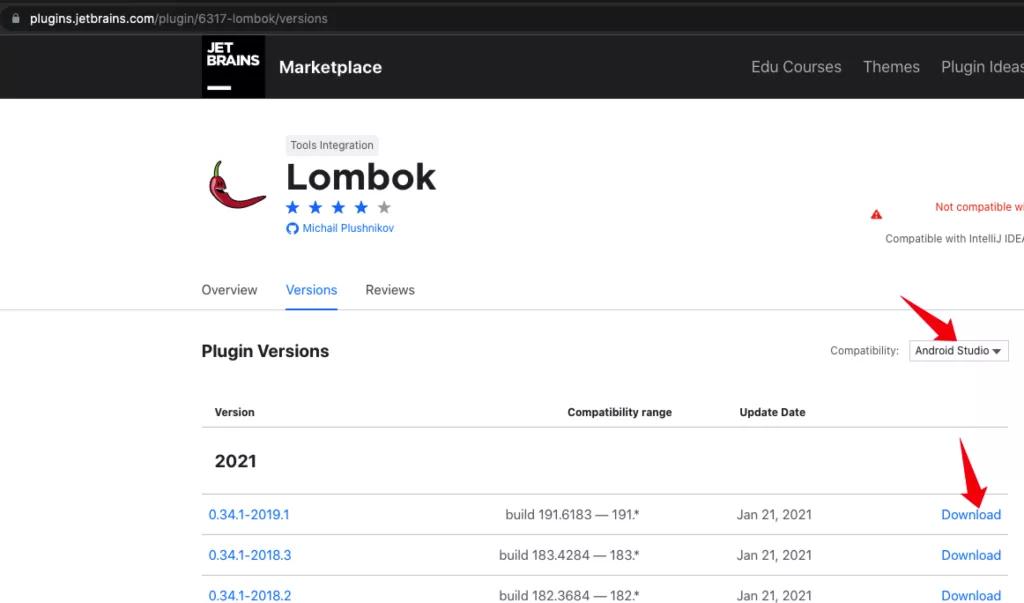Click the Lombok chili pepper plugin icon

coord(237,186)
